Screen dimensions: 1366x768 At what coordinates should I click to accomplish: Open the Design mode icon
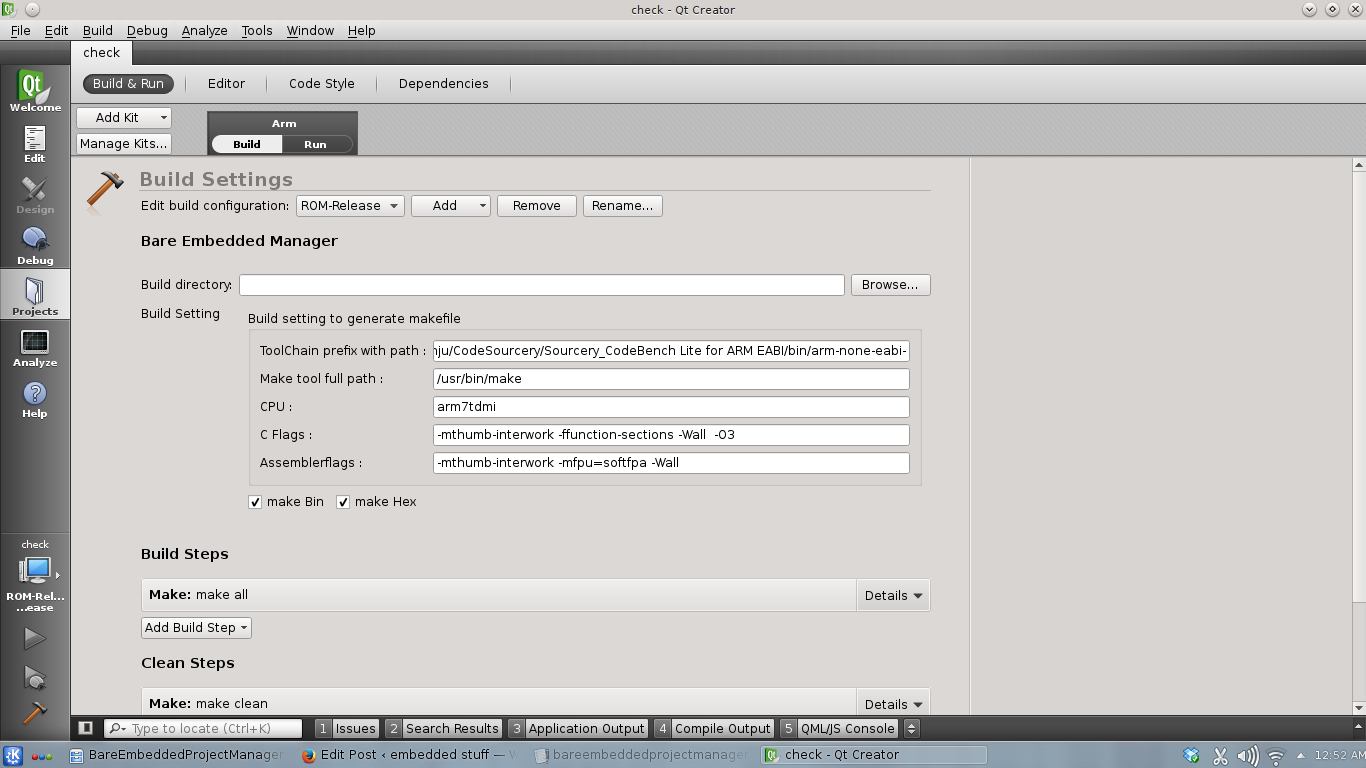pyautogui.click(x=35, y=194)
